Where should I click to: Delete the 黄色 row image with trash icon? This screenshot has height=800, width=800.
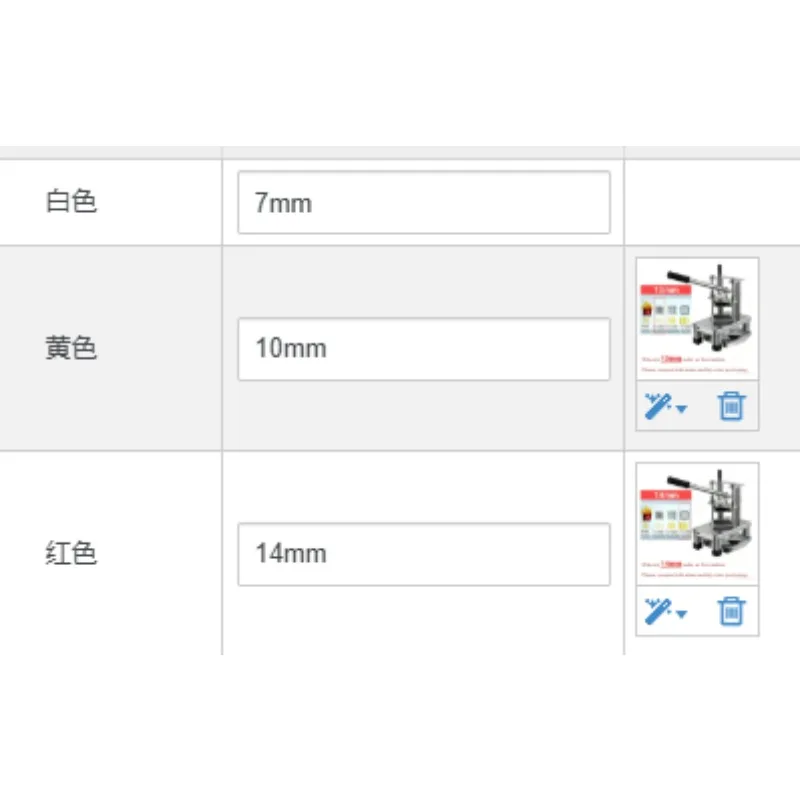[732, 406]
